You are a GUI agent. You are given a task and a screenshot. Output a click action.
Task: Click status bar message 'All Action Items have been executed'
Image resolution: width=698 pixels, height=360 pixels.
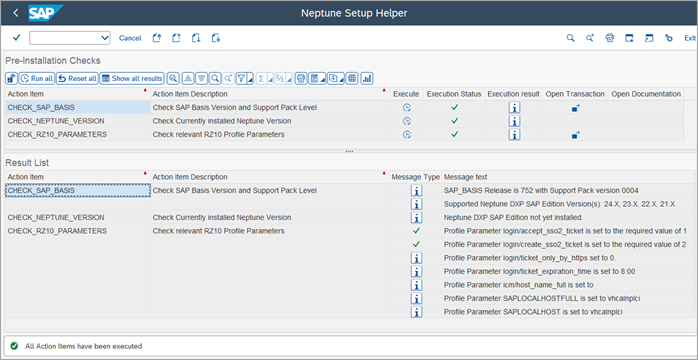[x=83, y=346]
